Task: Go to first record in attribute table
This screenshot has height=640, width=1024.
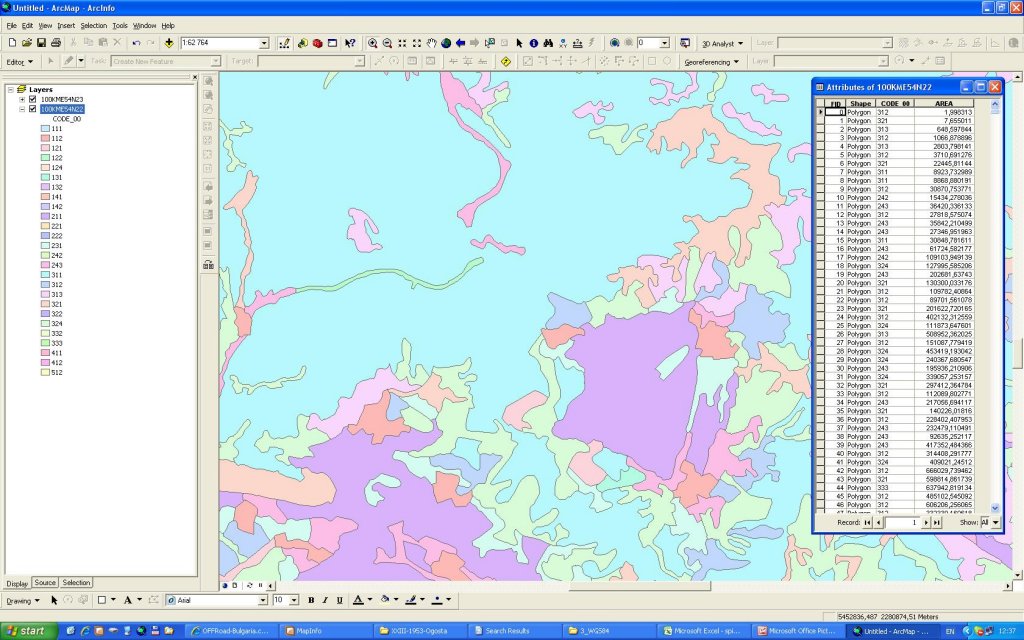Action: (867, 522)
